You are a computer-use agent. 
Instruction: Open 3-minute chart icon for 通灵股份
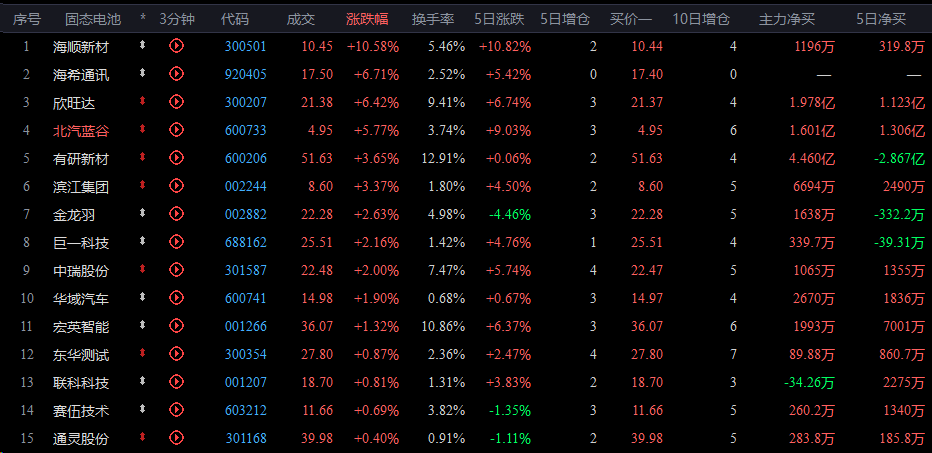pyautogui.click(x=177, y=438)
